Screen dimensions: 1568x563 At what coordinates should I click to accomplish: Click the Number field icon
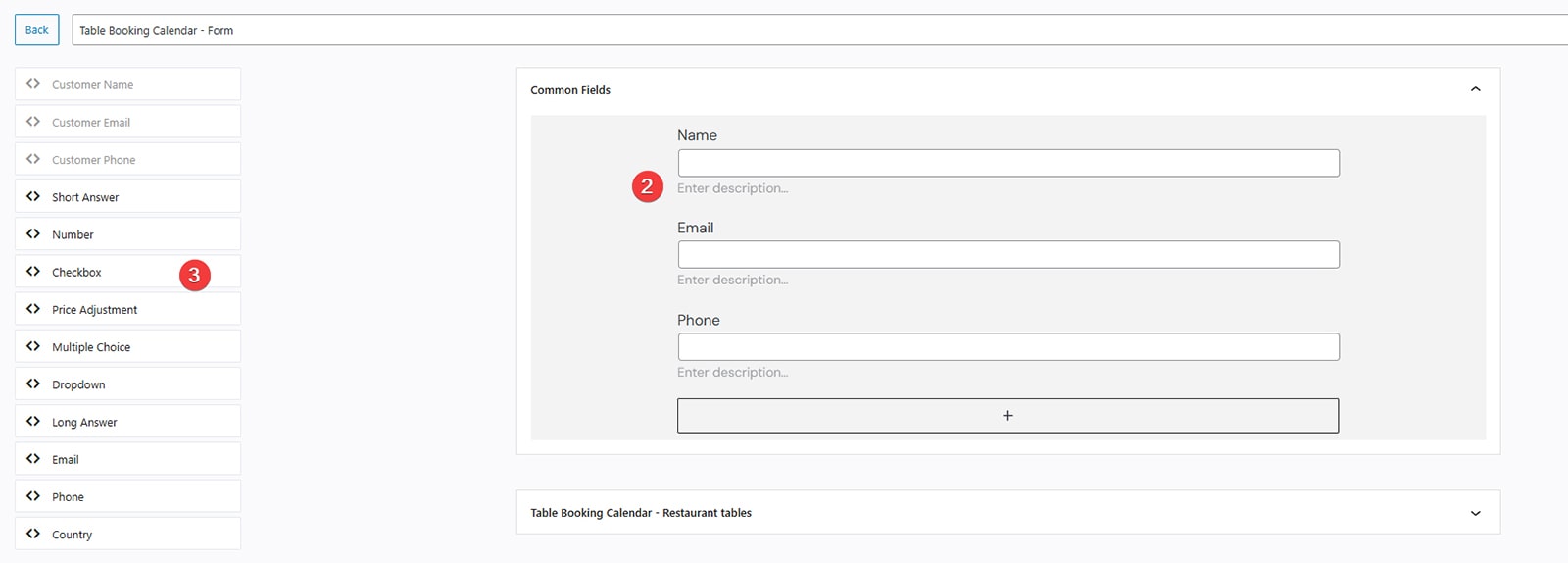33,234
